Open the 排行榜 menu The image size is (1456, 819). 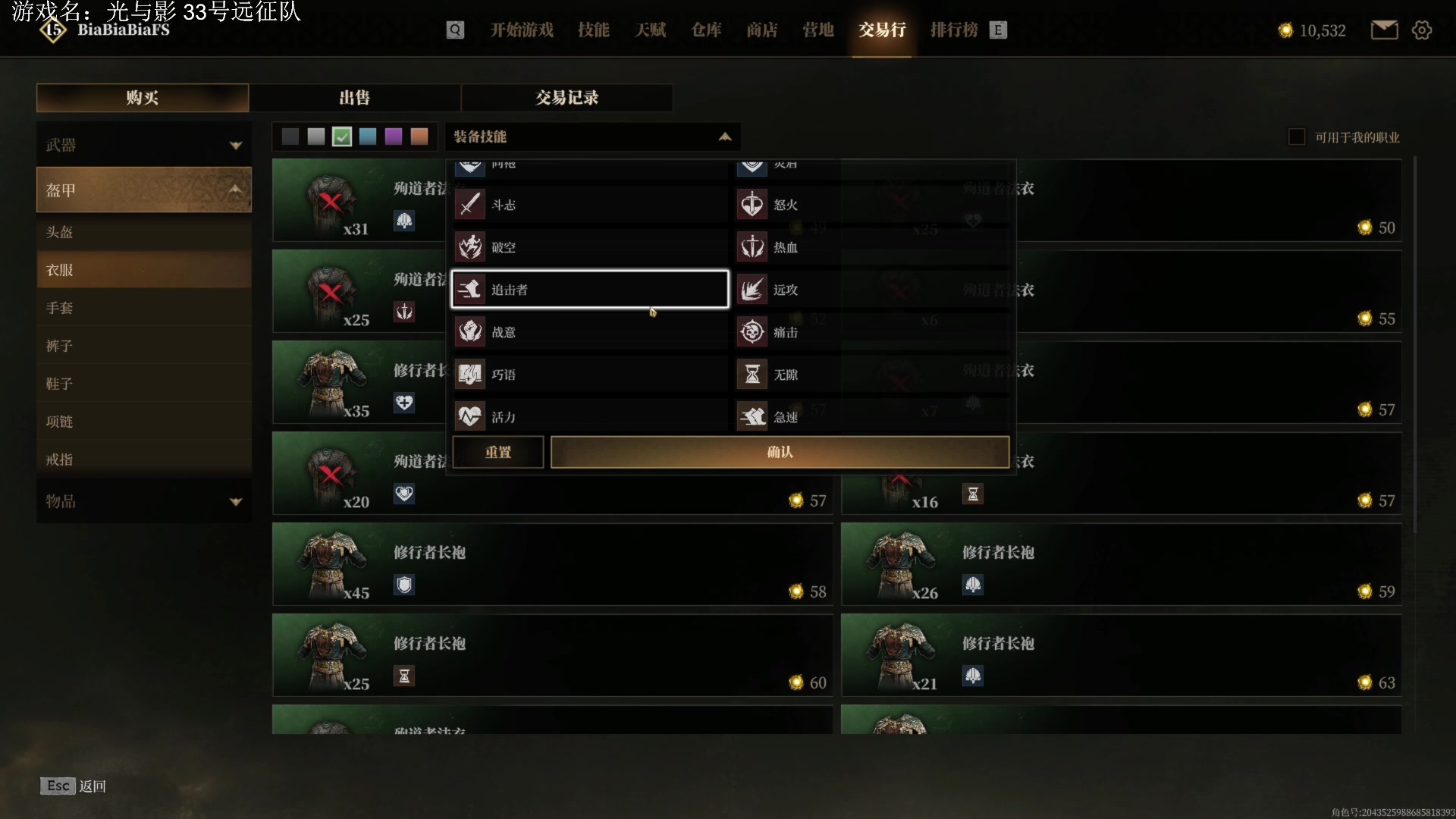tap(954, 30)
